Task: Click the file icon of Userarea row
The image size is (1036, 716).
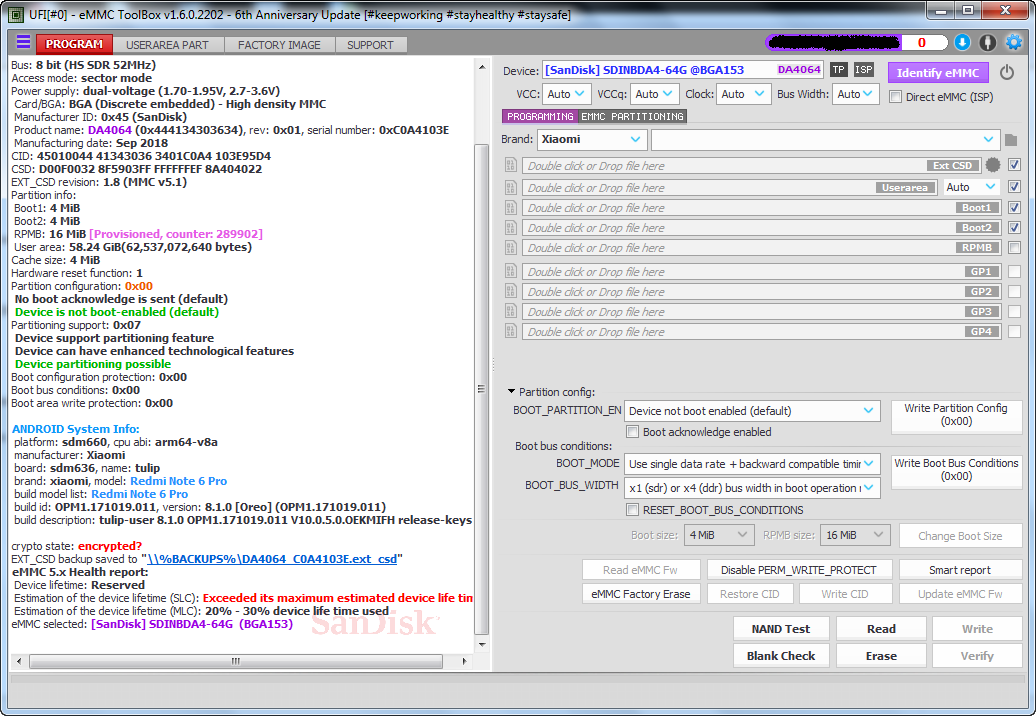Action: [511, 188]
